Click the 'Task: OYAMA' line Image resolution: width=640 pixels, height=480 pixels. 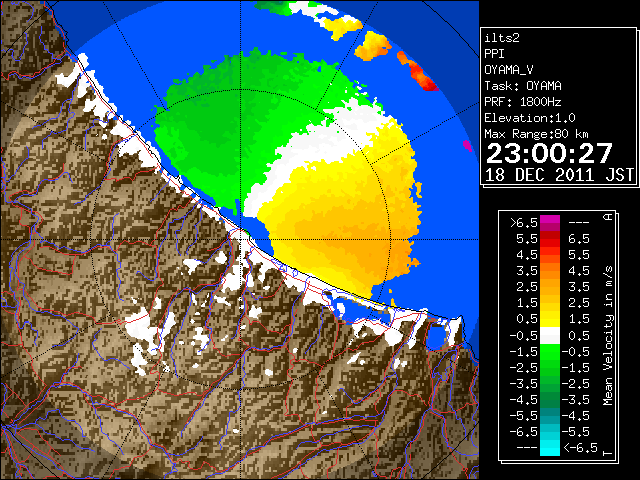coord(523,86)
